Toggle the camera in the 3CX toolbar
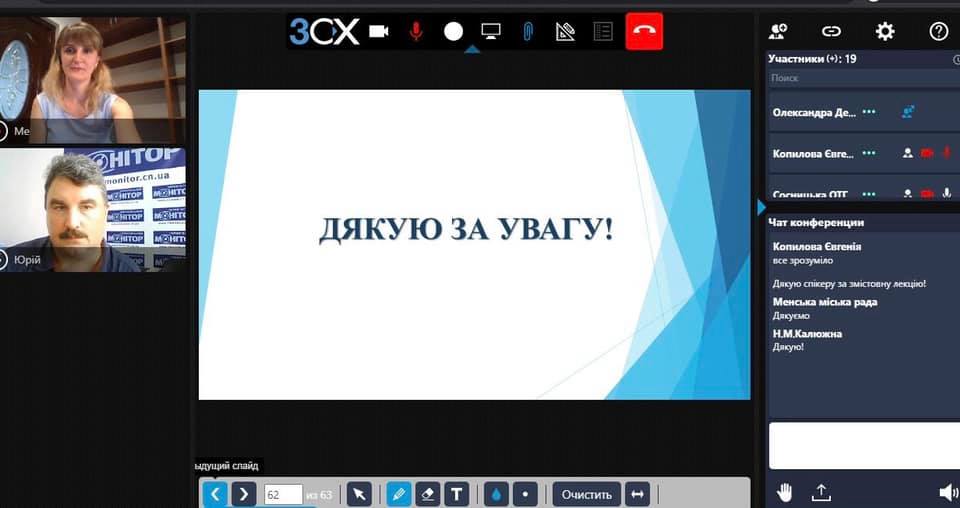Image resolution: width=960 pixels, height=508 pixels. point(378,31)
